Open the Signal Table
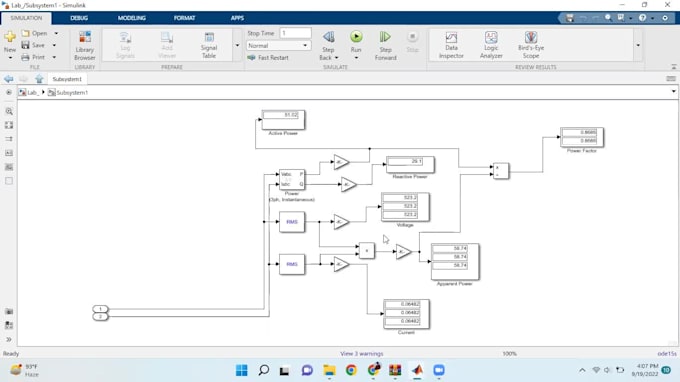 [209, 46]
